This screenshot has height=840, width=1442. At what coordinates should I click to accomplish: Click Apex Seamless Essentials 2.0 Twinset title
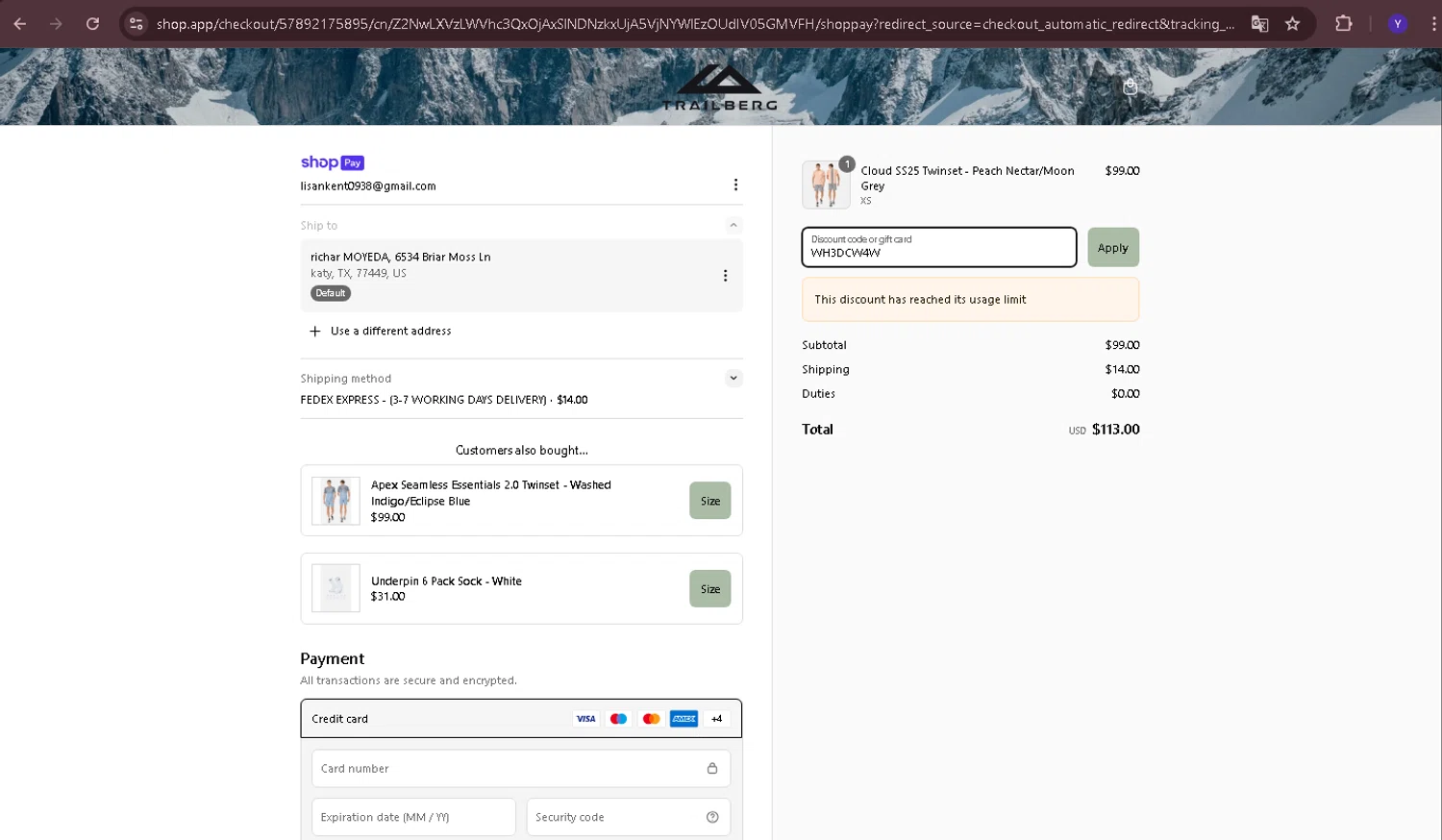point(491,493)
